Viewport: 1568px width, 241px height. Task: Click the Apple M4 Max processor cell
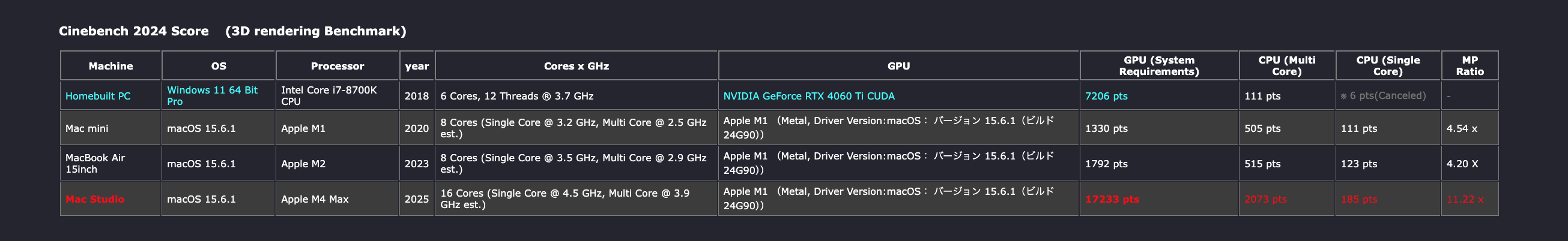tap(338, 198)
